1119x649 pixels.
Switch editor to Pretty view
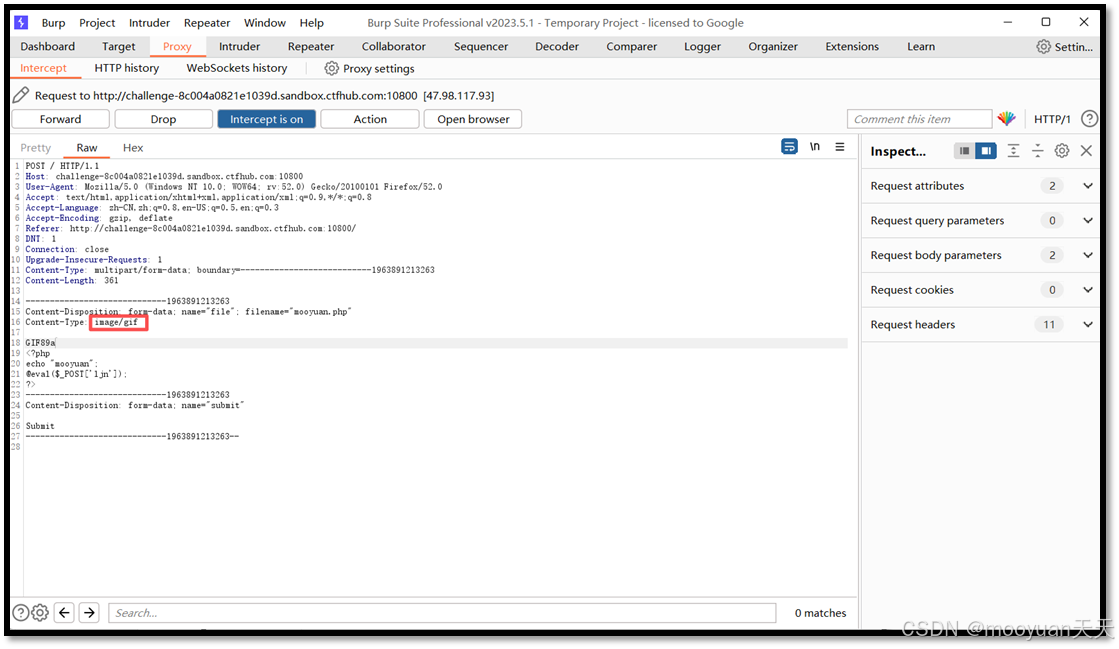point(36,148)
